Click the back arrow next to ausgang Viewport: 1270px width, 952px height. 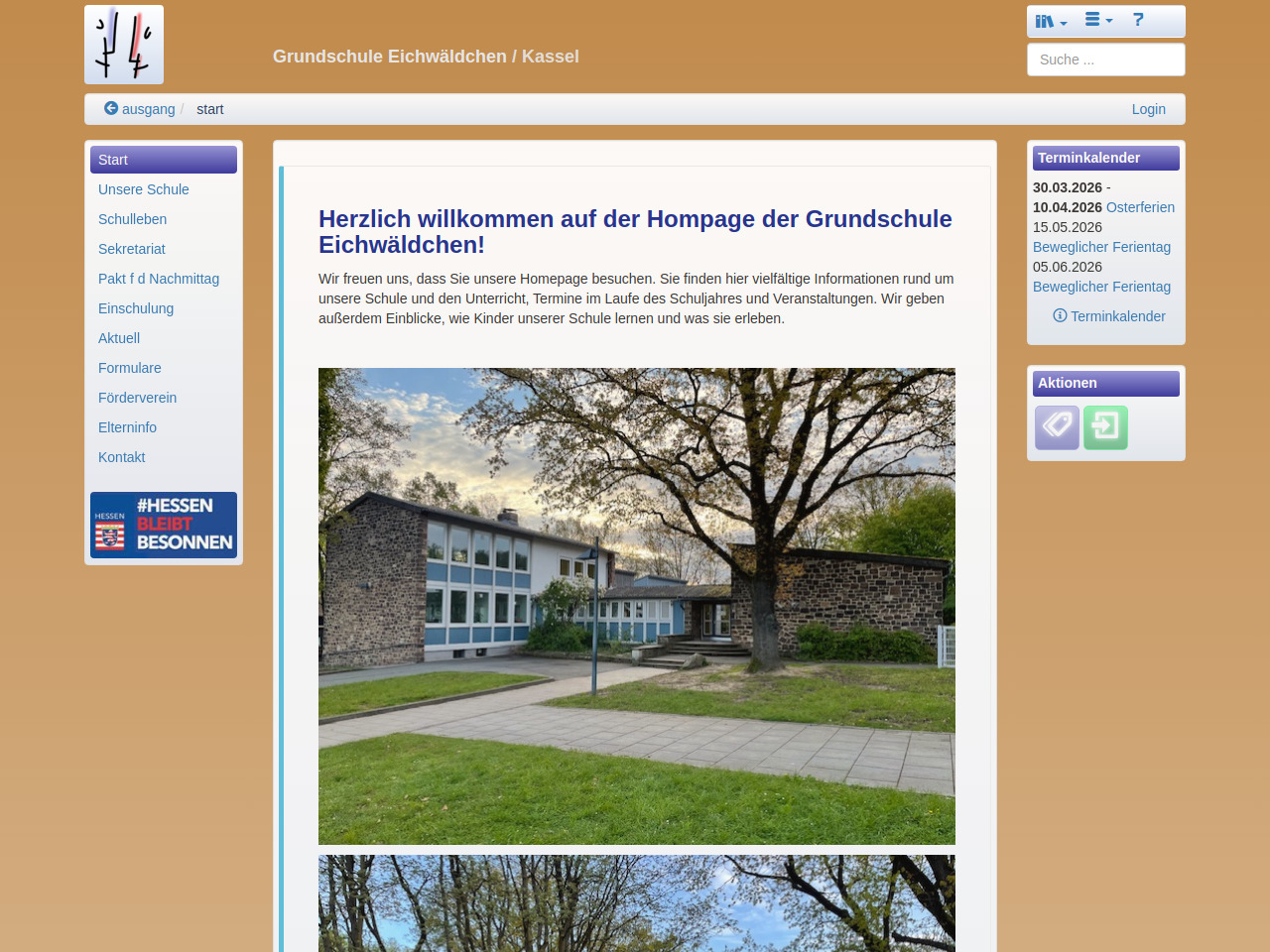point(111,109)
